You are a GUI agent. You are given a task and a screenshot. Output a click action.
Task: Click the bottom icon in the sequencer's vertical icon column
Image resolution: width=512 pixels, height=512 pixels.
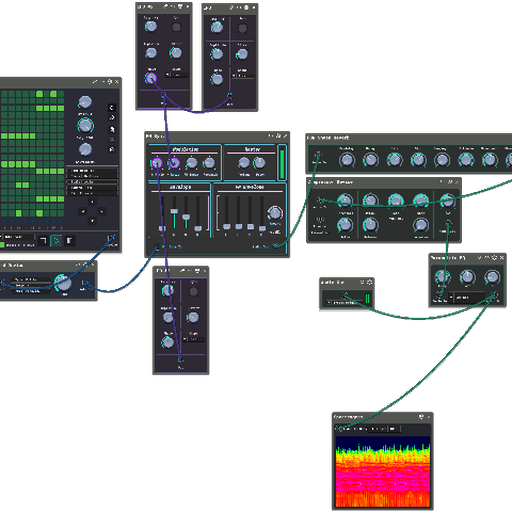point(112,149)
